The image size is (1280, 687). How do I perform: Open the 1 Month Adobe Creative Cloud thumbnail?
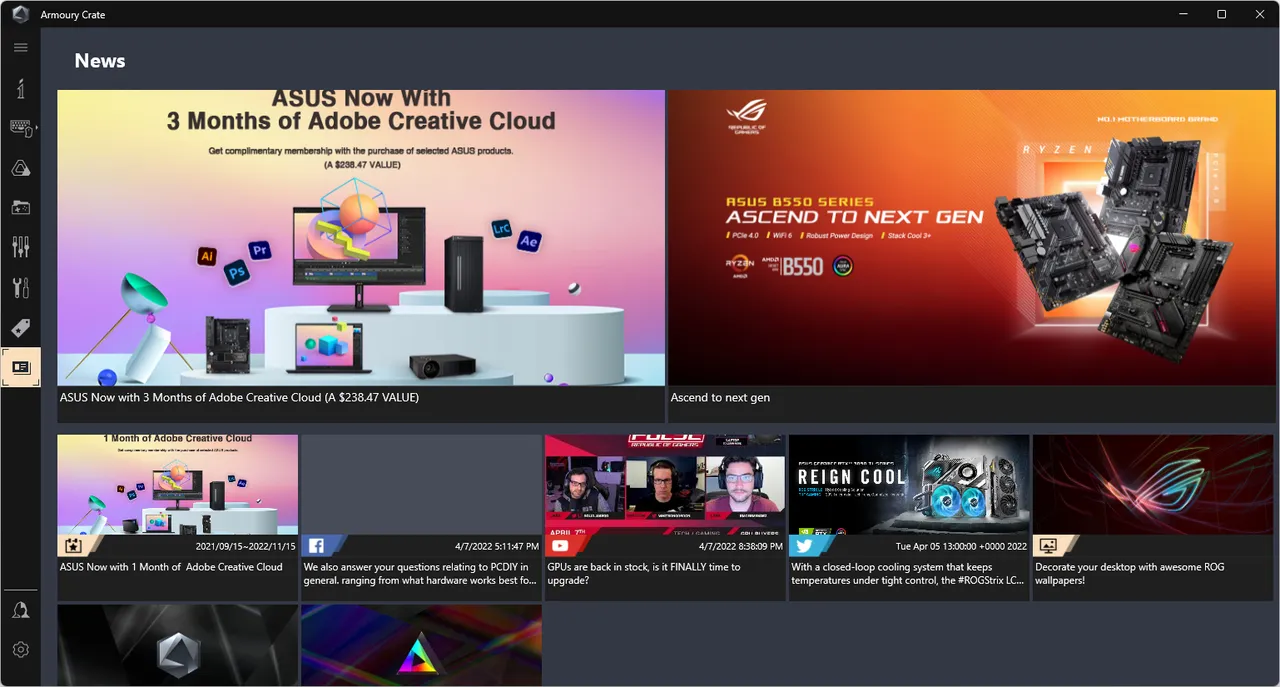tap(177, 485)
